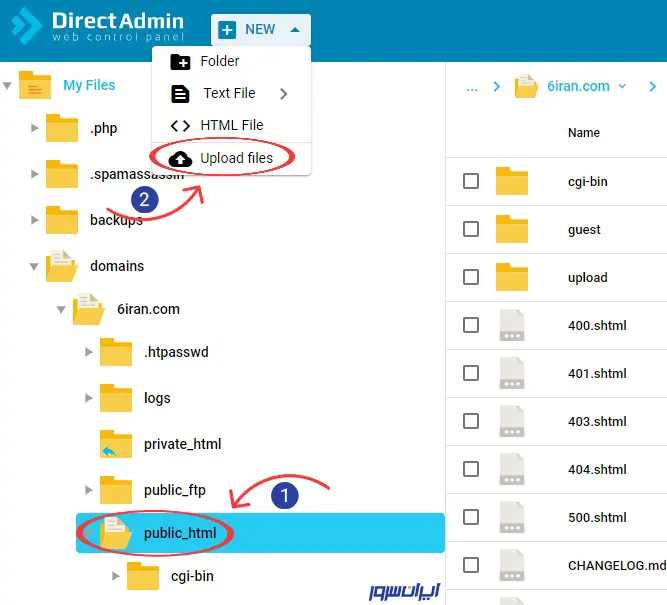Screen dimensions: 667x605
Task: Collapse the 6iran.com tree arrow
Action: 61,309
